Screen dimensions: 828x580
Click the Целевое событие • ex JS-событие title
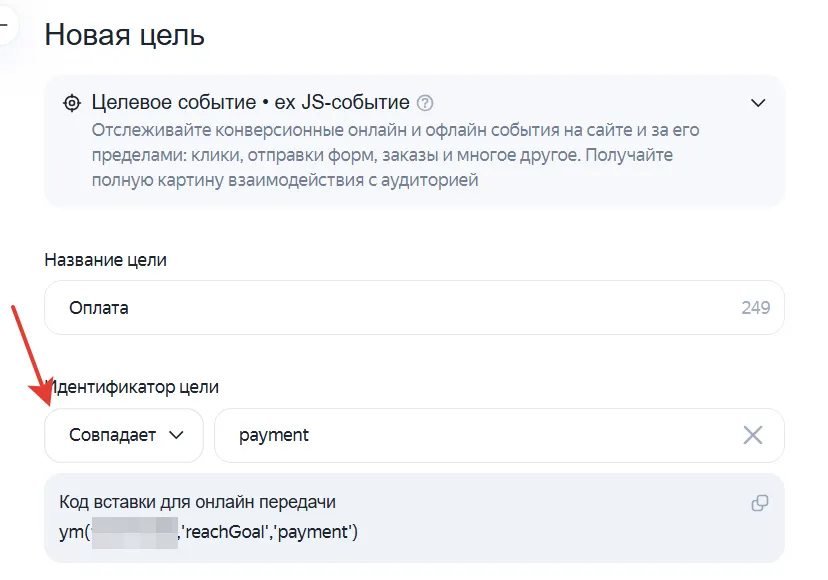point(250,102)
